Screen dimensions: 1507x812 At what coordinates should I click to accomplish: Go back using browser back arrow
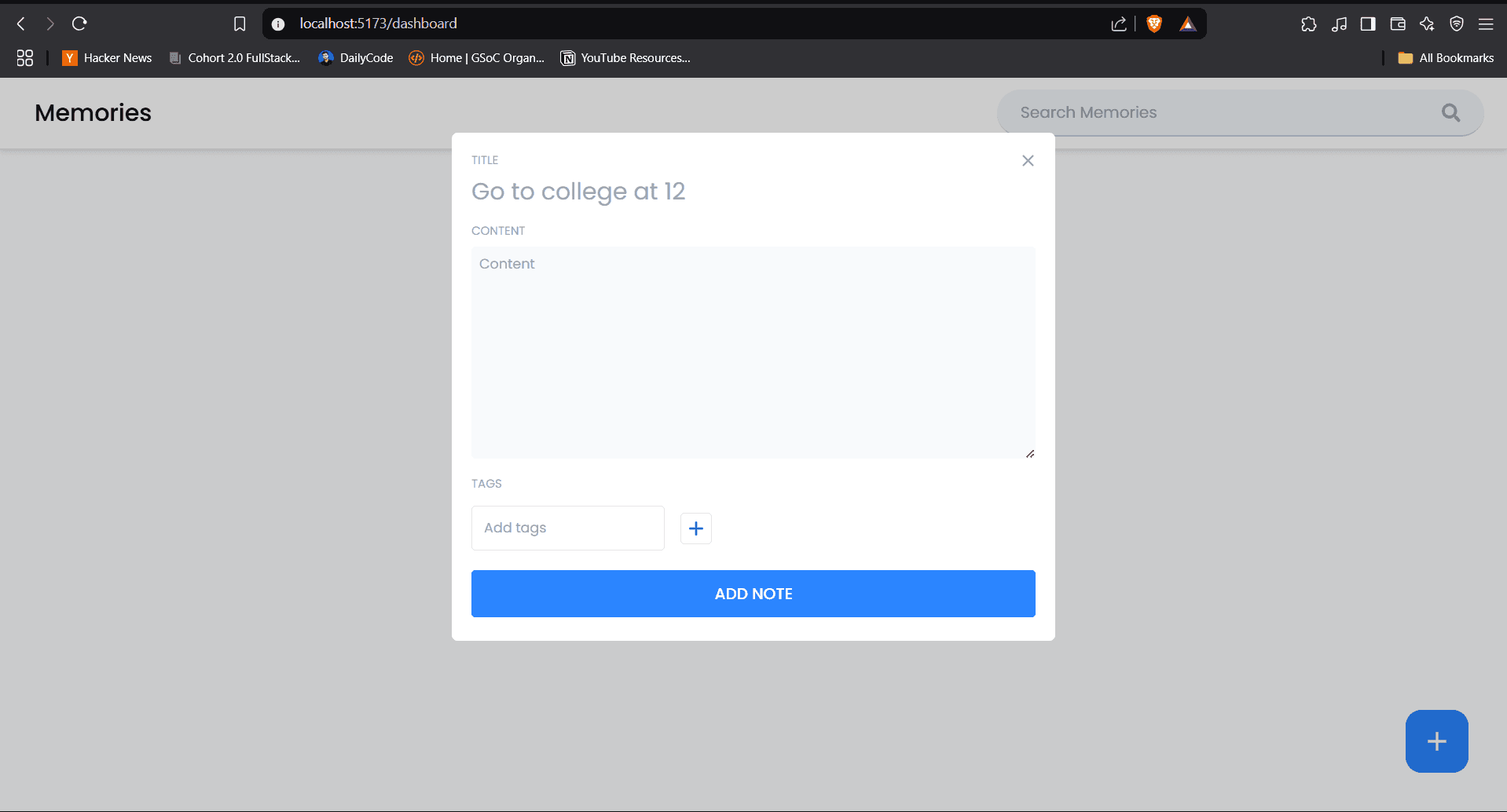click(21, 24)
